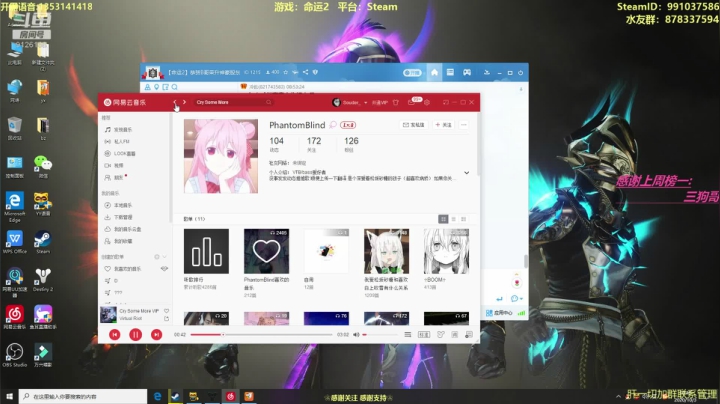
Task: Adjust the volume slider
Action: click(379, 335)
